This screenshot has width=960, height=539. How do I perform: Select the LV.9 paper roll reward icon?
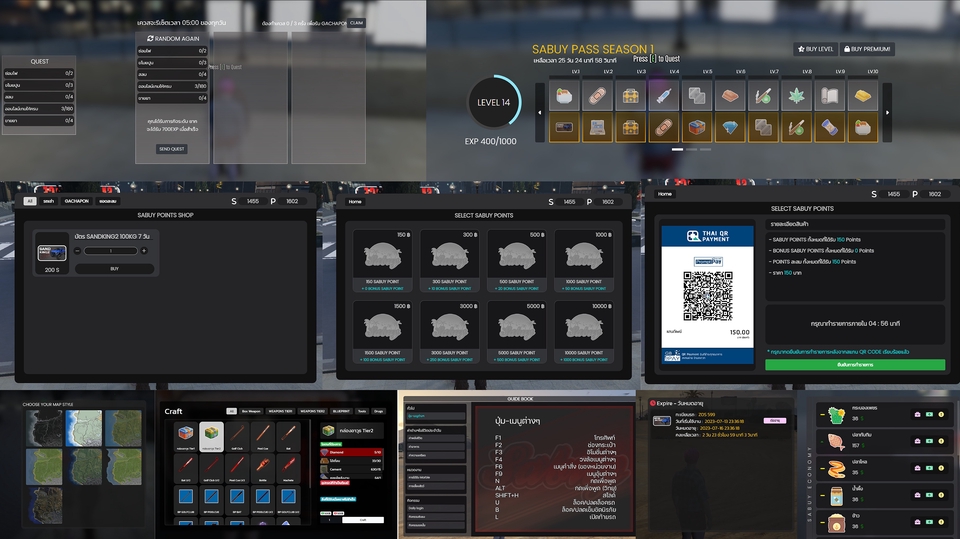(x=829, y=96)
